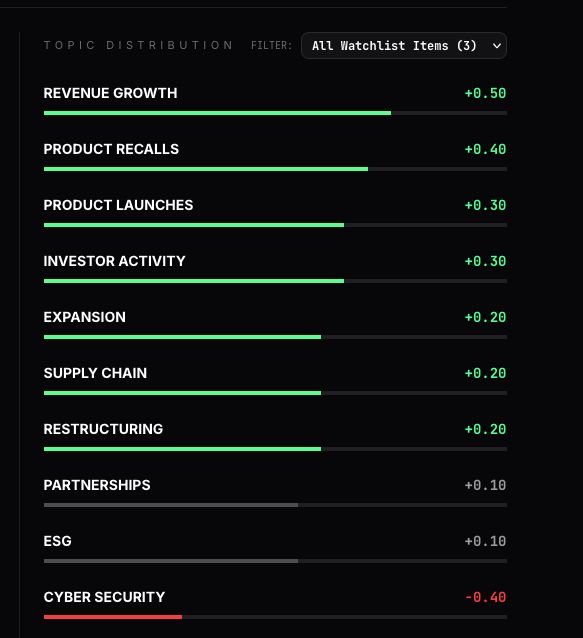Viewport: 583px width, 638px height.
Task: Open the All Watchlist Items filter dropdown
Action: pos(404,46)
